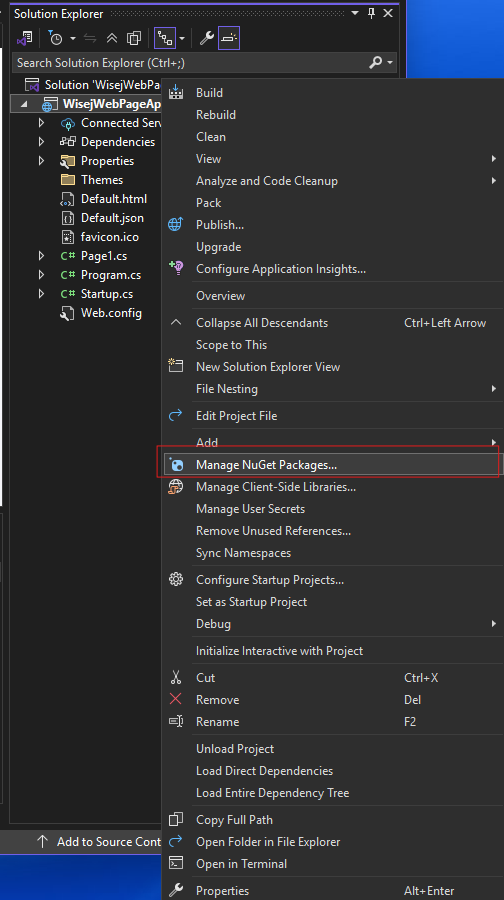
Task: Expand the Program.cs node
Action: (41, 274)
